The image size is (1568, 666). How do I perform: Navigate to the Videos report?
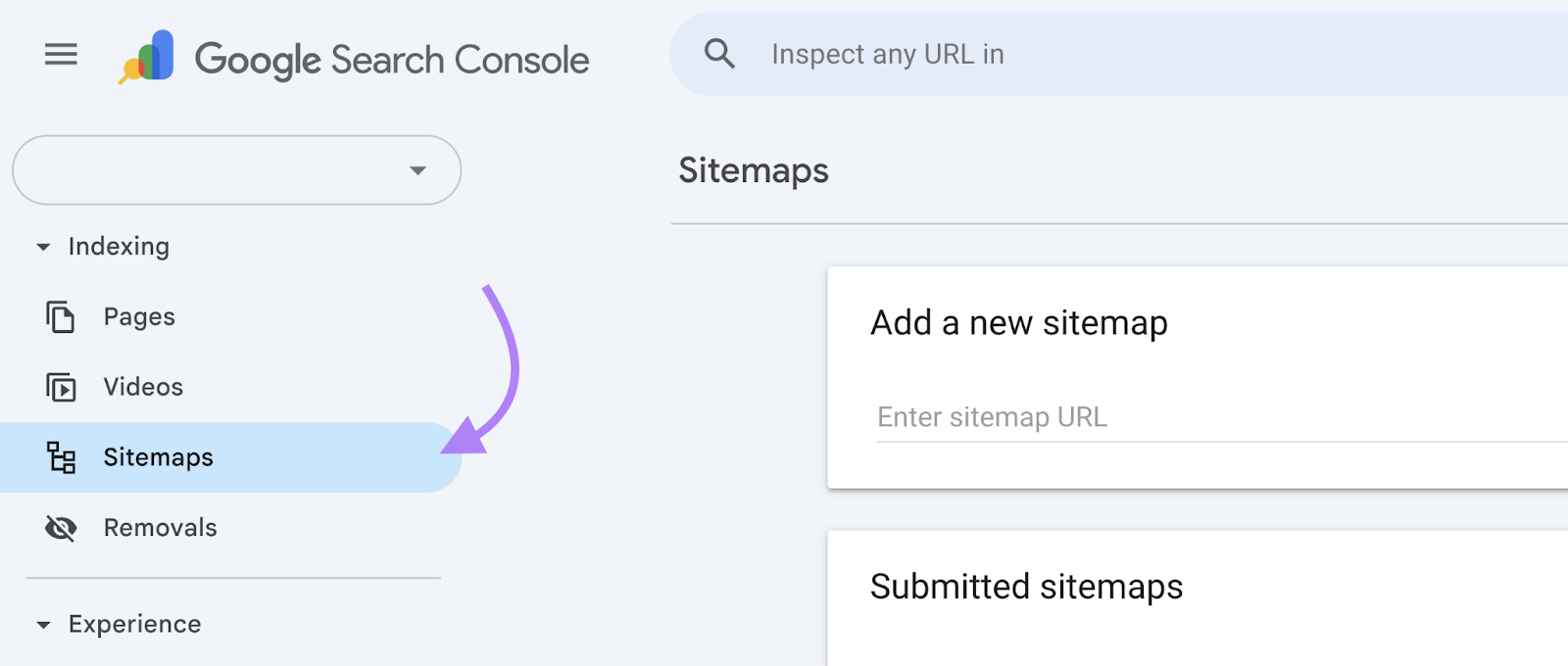click(143, 387)
